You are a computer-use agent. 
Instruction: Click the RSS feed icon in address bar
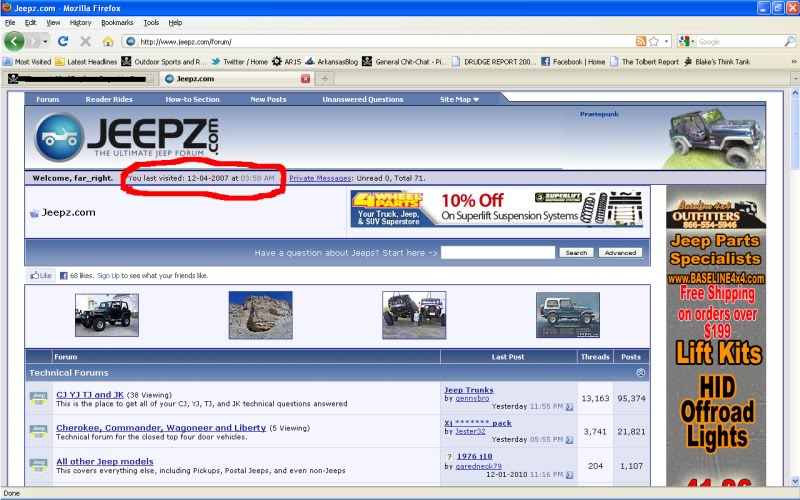(x=641, y=41)
